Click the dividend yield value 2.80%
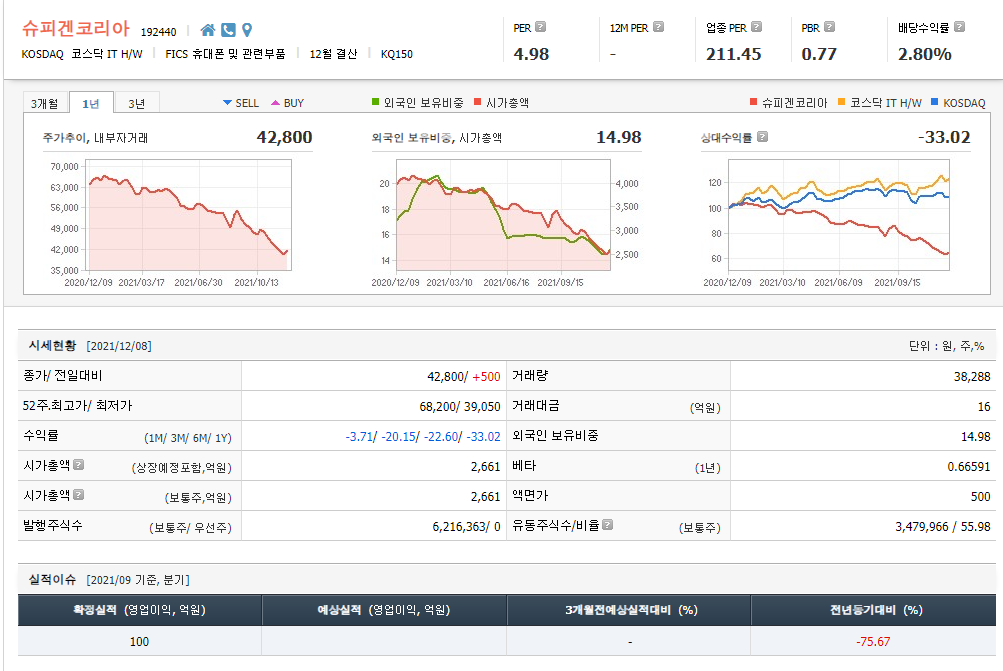 coord(925,54)
